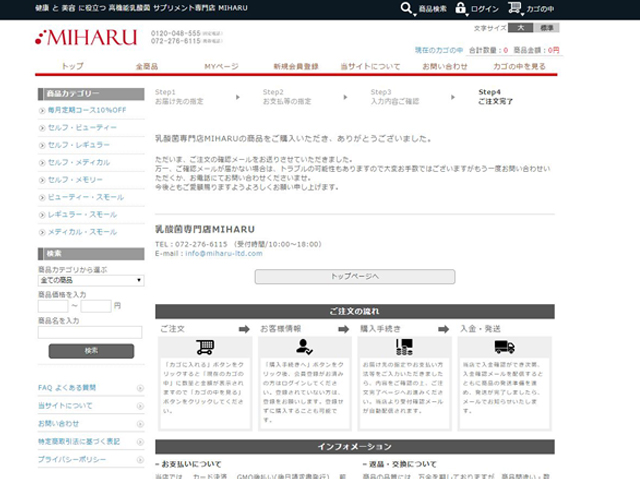Click the 商品検索 header label
The image size is (640, 480).
[x=433, y=9]
